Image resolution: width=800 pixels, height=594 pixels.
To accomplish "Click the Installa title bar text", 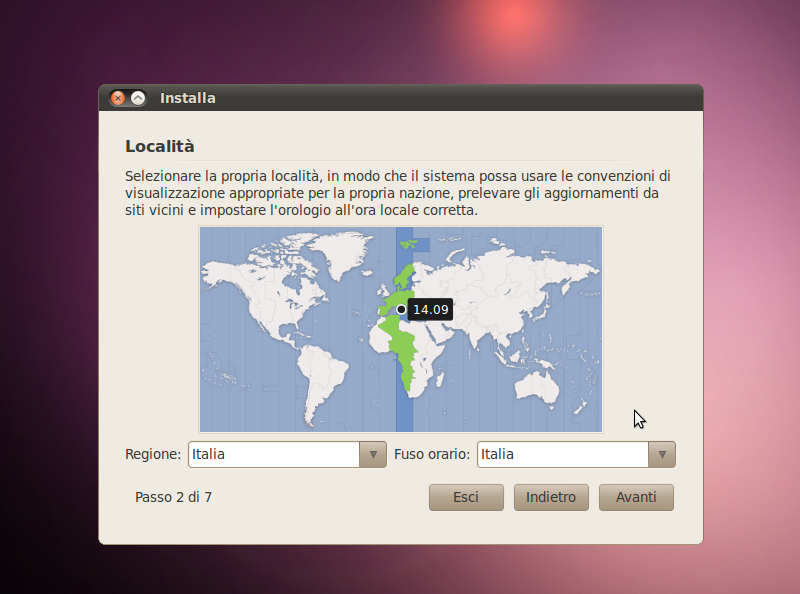I will (x=188, y=98).
